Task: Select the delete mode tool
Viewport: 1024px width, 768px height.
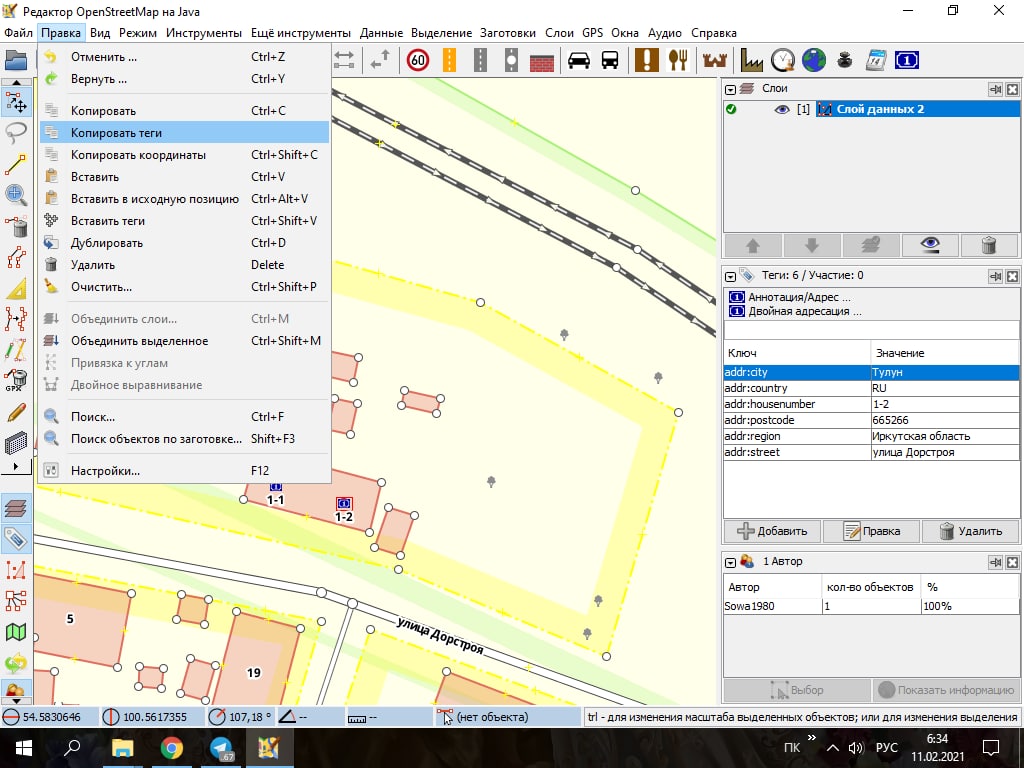Action: click(x=16, y=226)
